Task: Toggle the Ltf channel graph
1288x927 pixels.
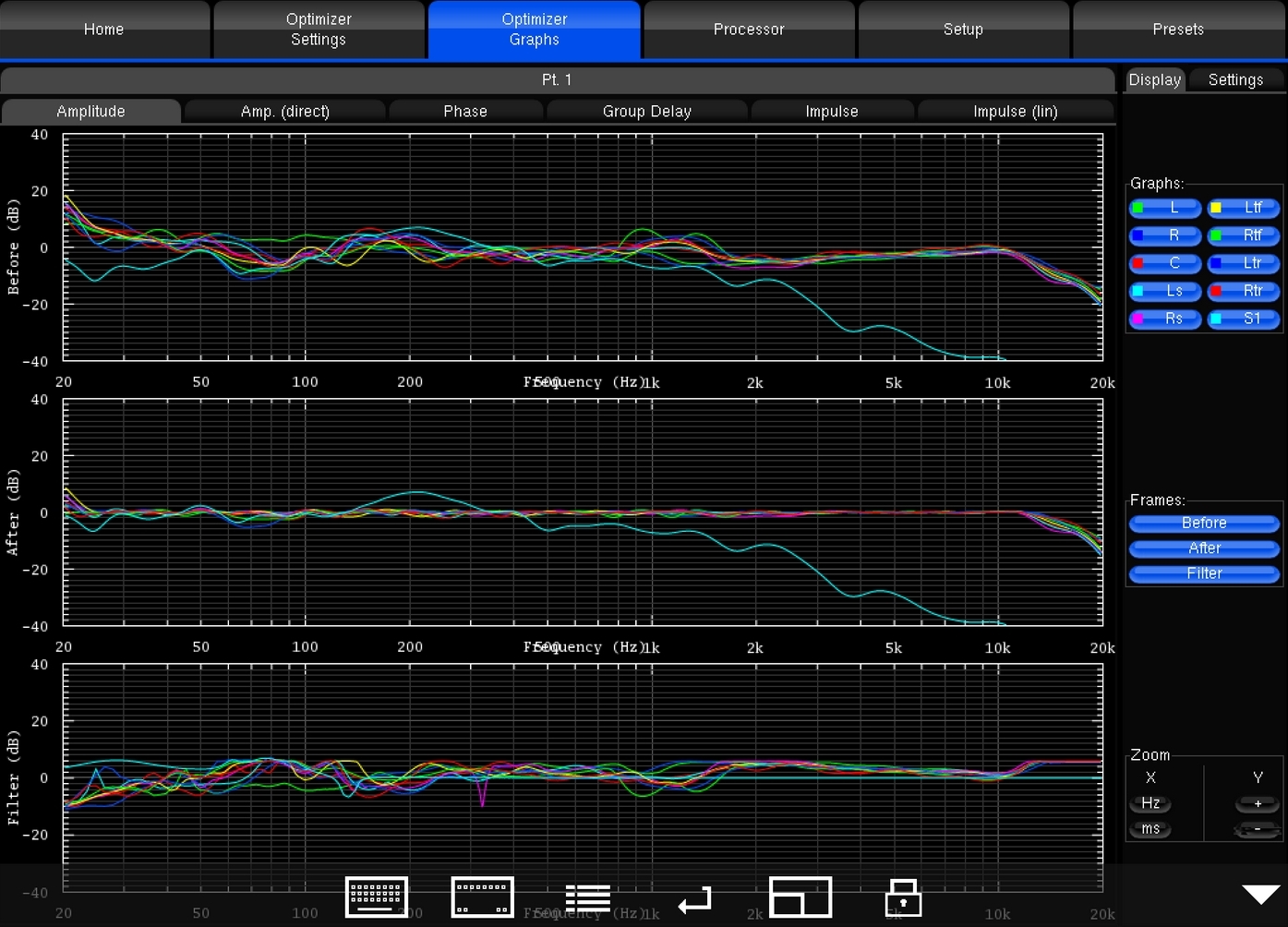Action: [1244, 208]
